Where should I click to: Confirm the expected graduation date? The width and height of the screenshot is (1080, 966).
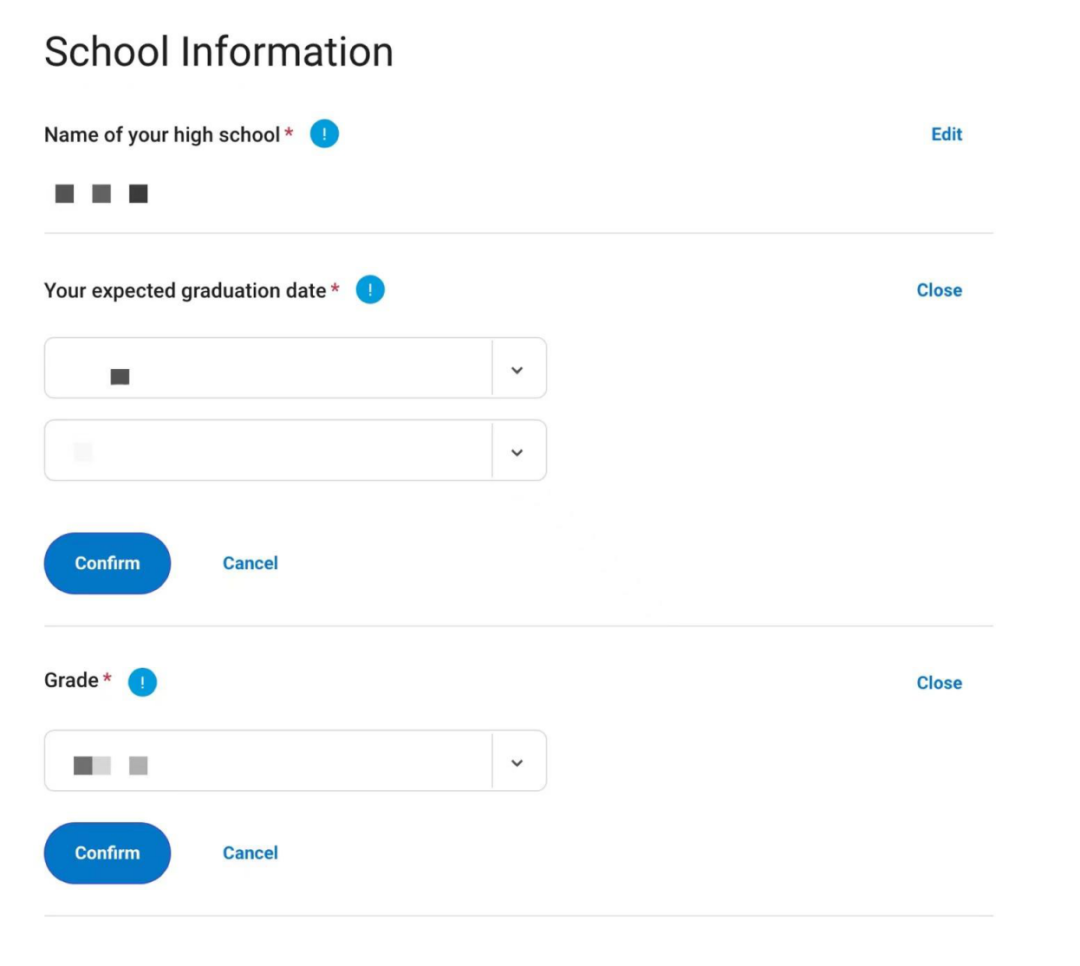[107, 563]
